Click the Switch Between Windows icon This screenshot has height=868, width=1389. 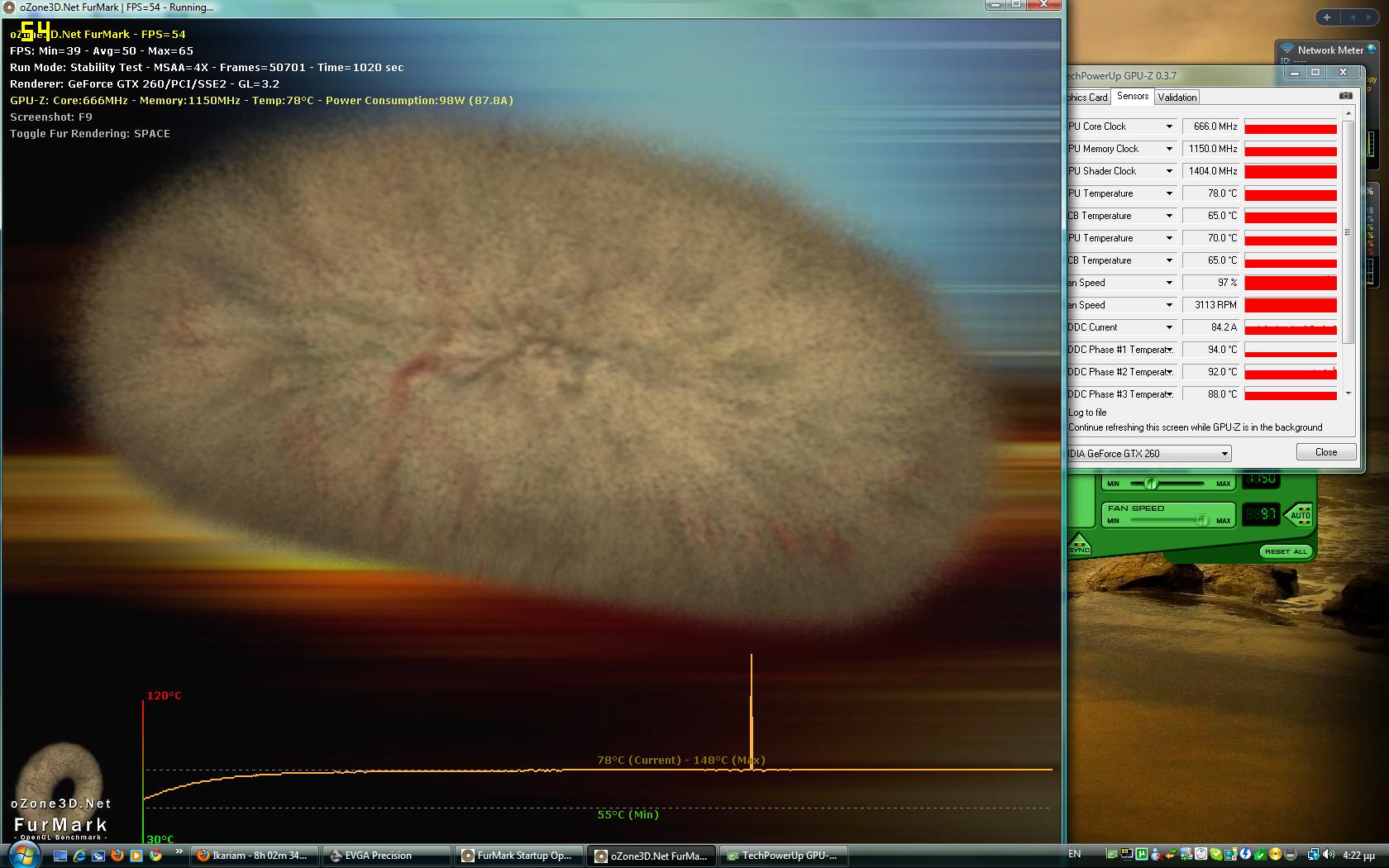coord(98,856)
